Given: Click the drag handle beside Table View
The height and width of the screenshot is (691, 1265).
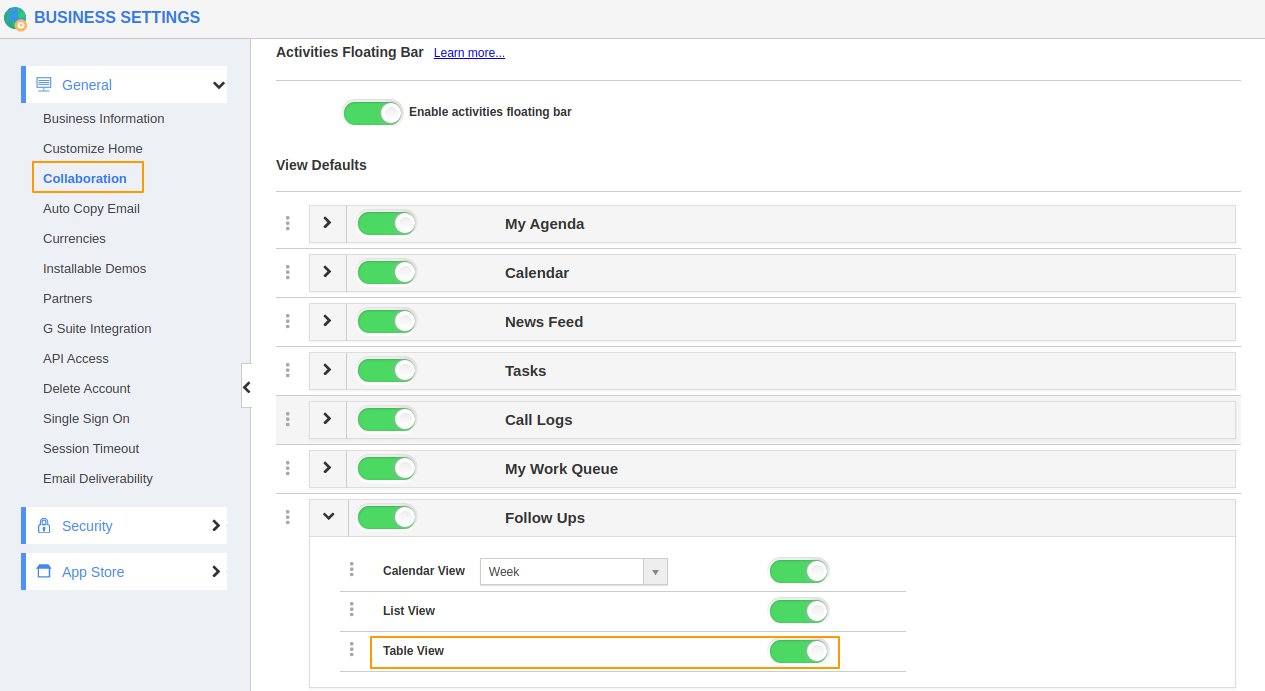Looking at the screenshot, I should click(x=351, y=650).
